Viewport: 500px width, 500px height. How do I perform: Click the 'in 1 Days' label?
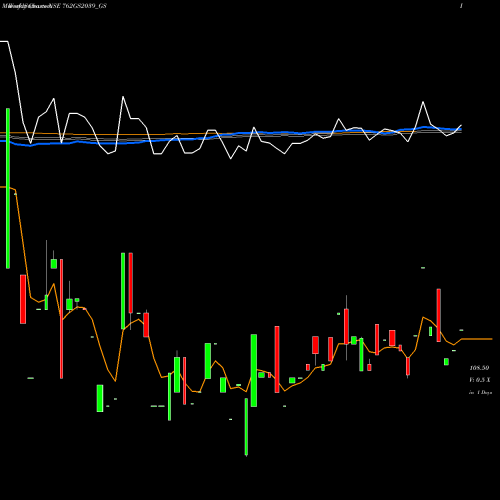click(x=480, y=393)
